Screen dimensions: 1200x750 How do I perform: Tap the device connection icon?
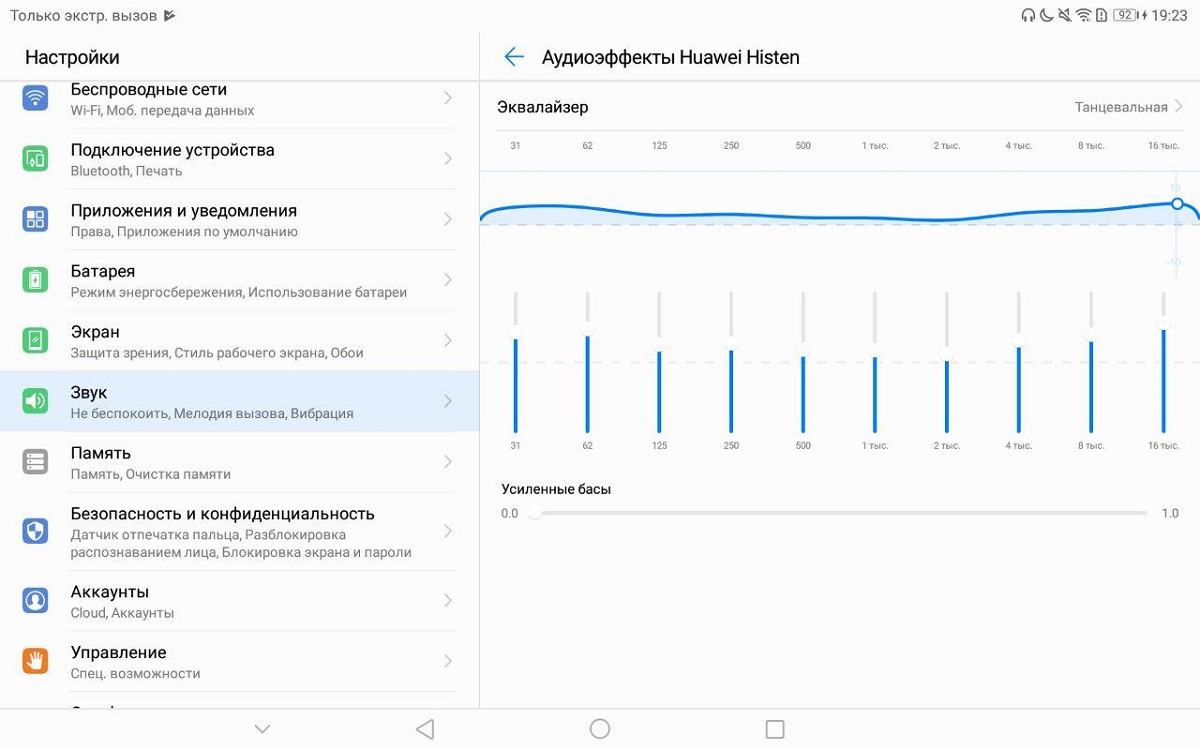click(x=35, y=159)
